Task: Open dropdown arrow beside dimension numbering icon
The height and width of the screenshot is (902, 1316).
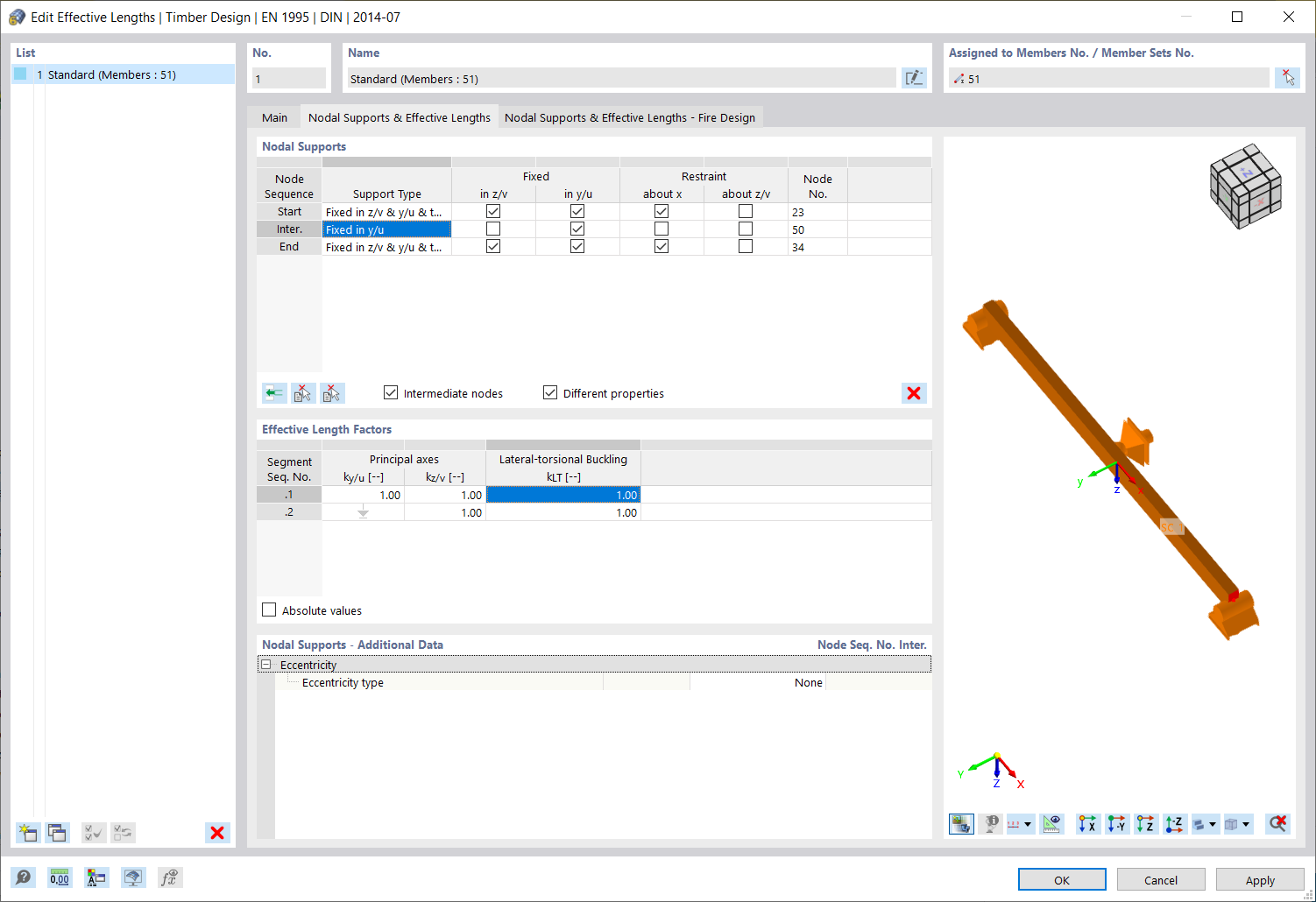Action: [1029, 824]
